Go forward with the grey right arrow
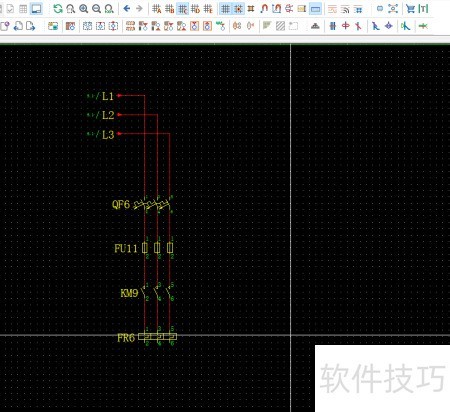450x412 pixels. [x=139, y=9]
